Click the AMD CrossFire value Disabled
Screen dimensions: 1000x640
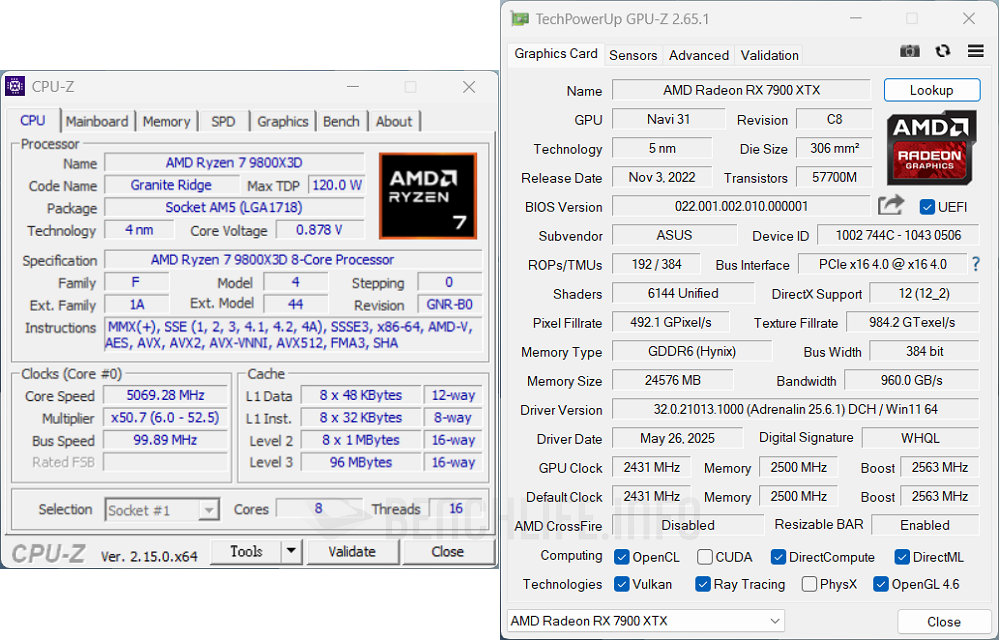[x=688, y=525]
